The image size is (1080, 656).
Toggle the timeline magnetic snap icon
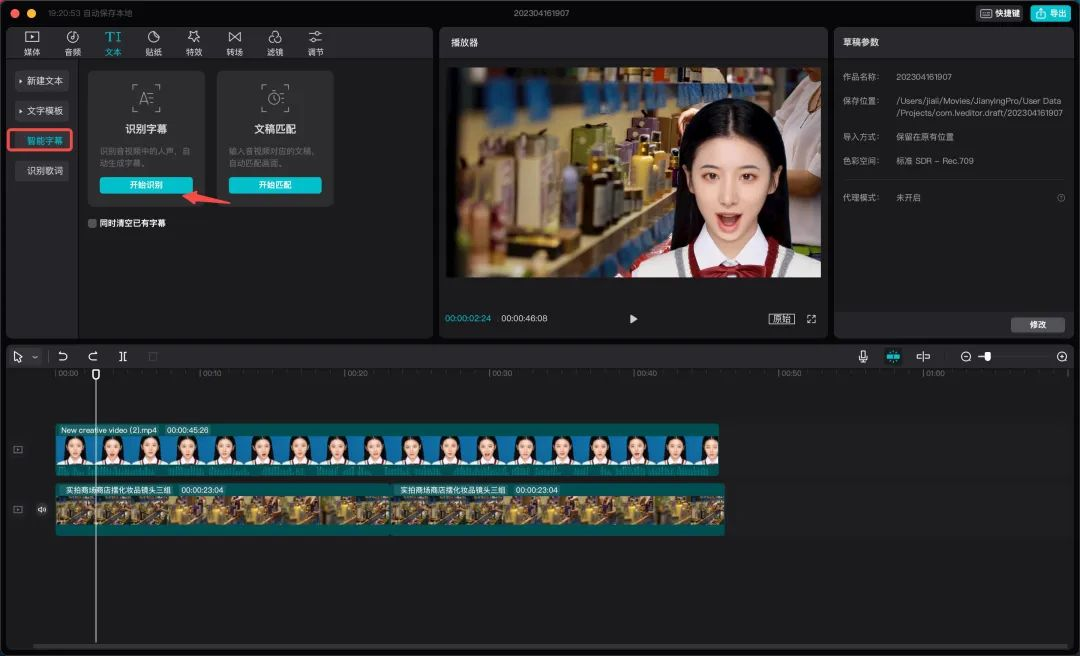click(x=893, y=356)
